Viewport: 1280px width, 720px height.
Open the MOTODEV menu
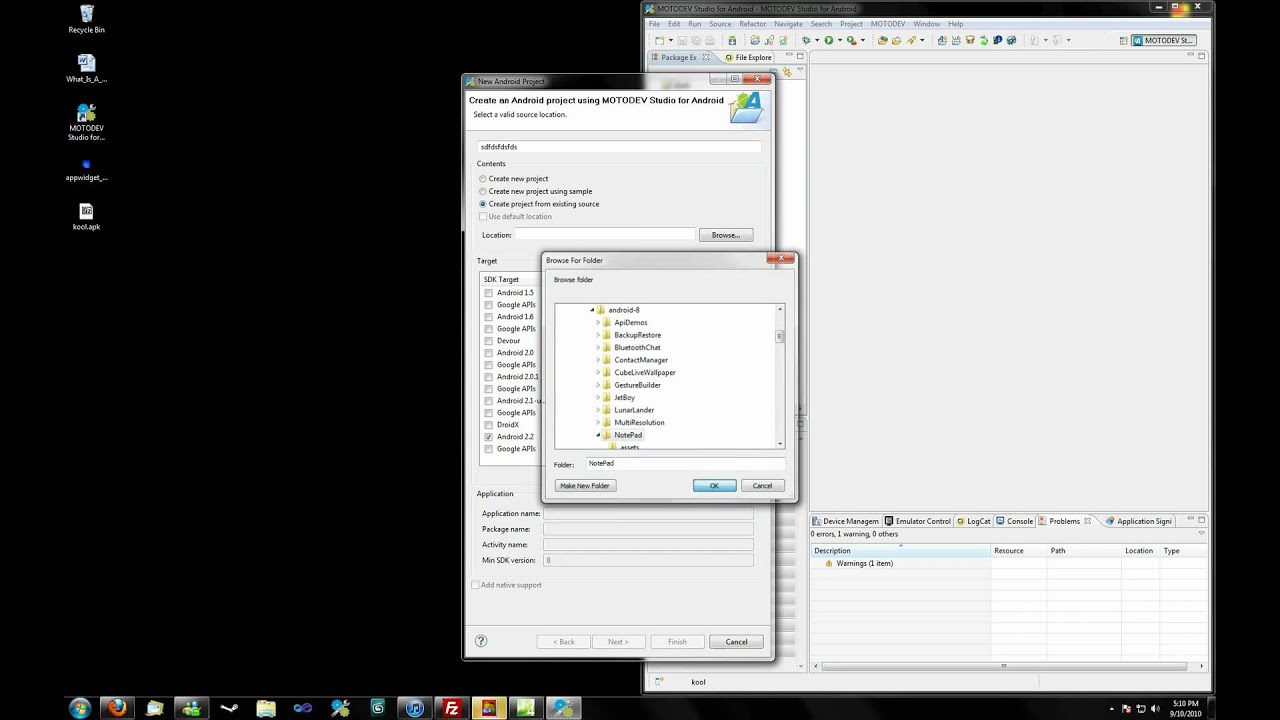coord(888,23)
